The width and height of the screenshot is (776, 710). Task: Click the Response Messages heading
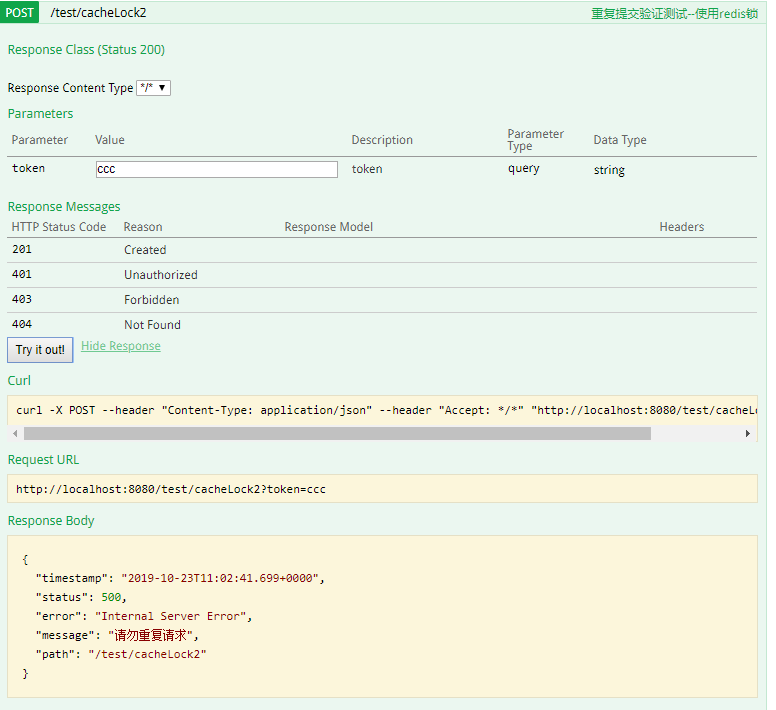[x=64, y=207]
